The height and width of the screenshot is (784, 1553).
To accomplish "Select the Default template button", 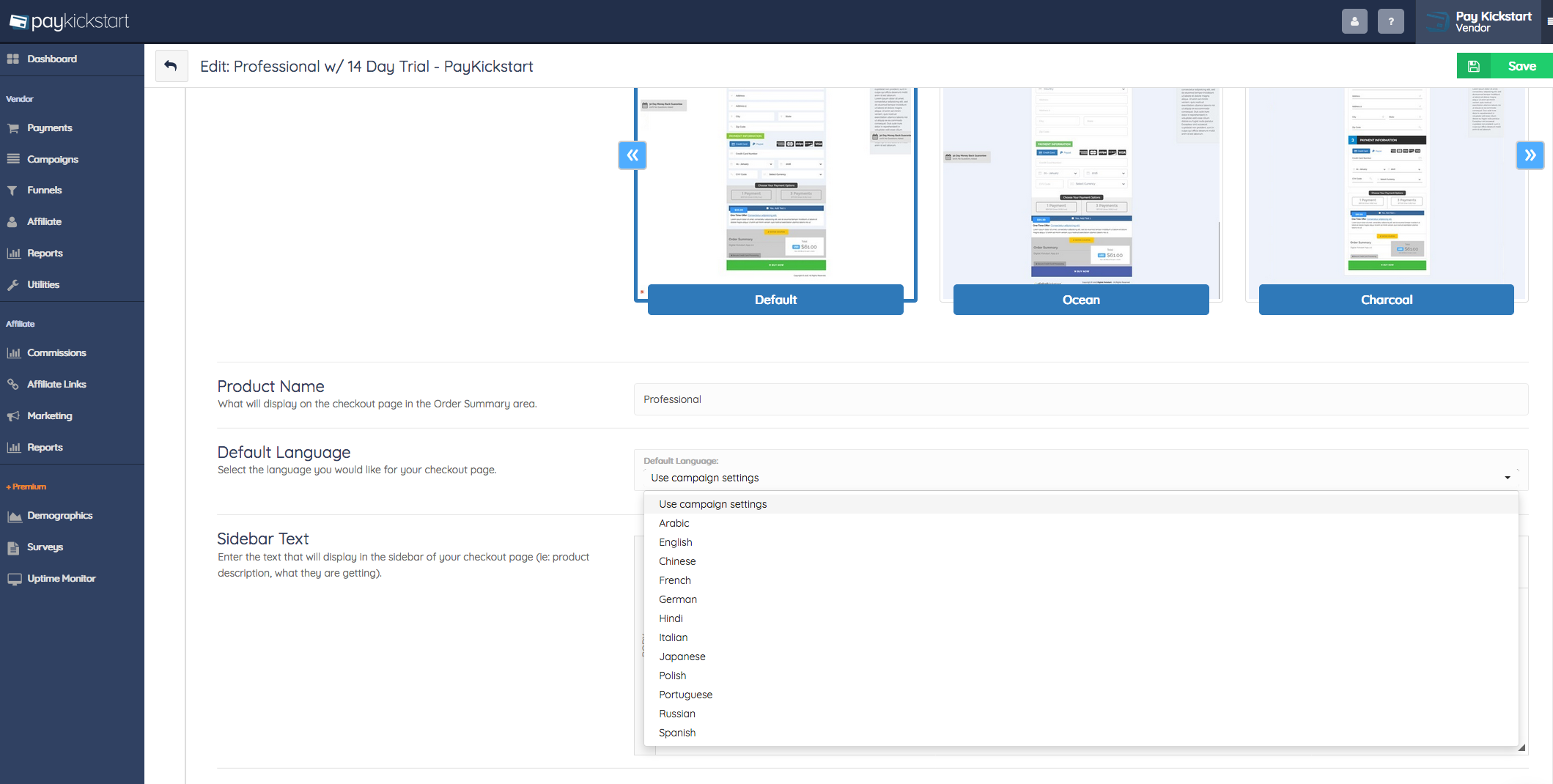I will tap(775, 300).
